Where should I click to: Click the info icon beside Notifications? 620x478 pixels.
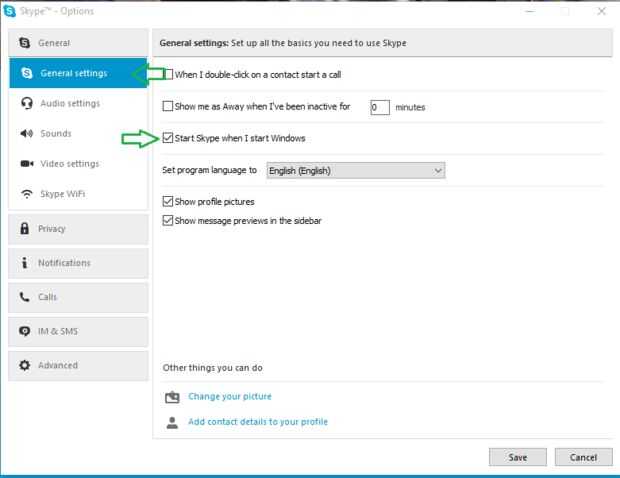(25, 263)
